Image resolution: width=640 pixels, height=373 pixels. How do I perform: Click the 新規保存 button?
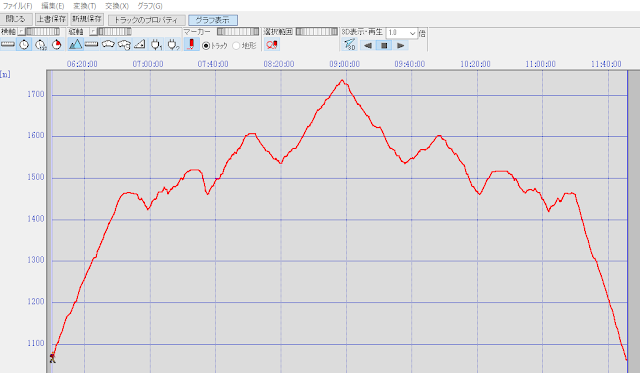point(87,19)
